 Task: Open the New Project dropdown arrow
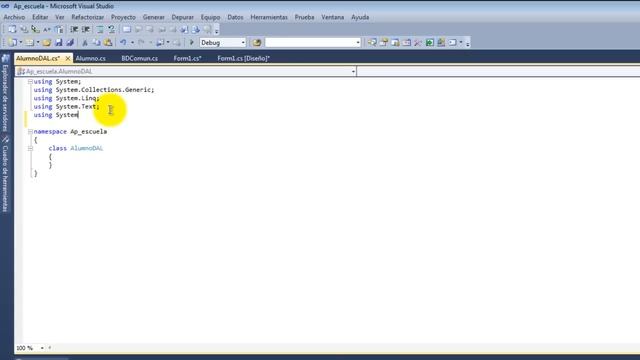point(20,42)
